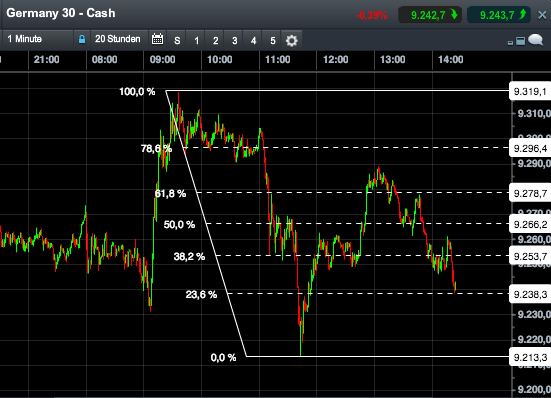The width and height of the screenshot is (551, 398).
Task: Select the 9.213,3 price tag
Action: point(530,357)
